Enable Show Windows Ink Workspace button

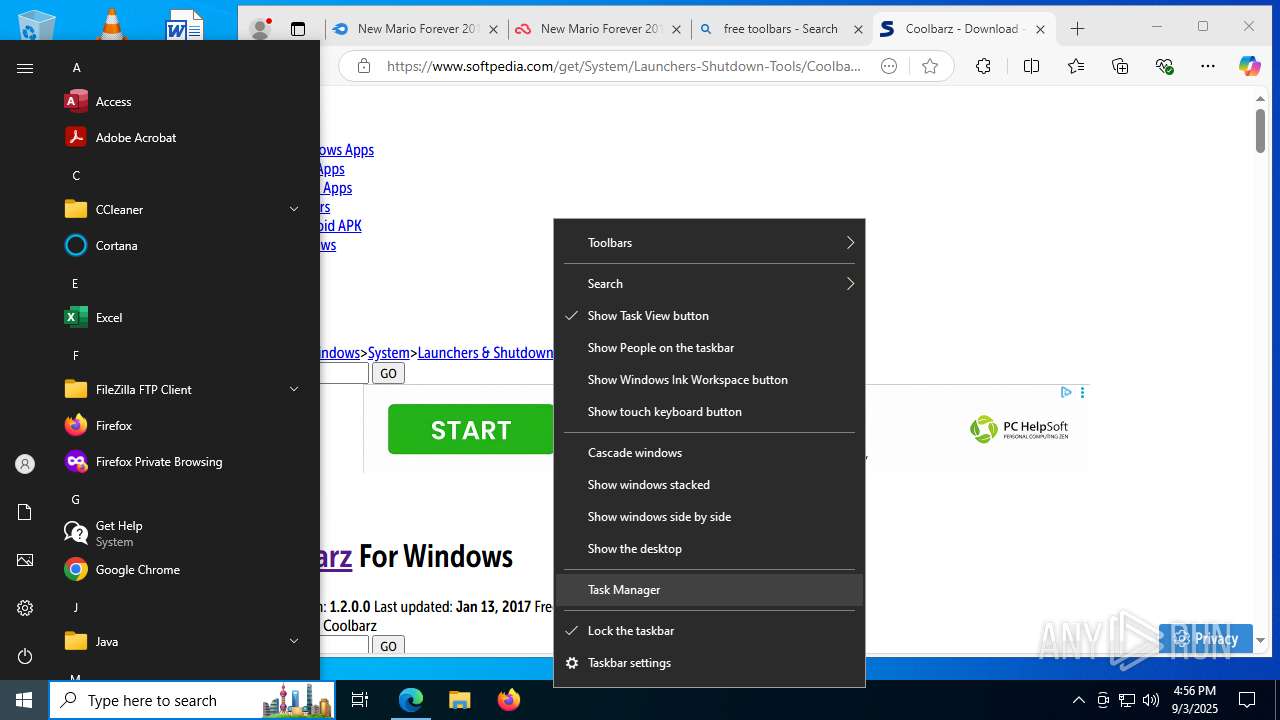pos(709,379)
